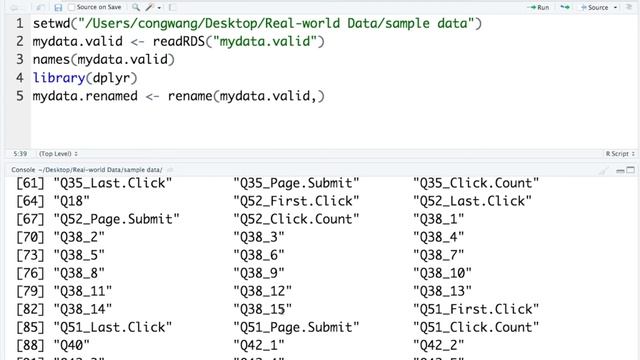Click "Q52_Last.Click" in console output
The height and width of the screenshot is (360, 640).
point(472,201)
